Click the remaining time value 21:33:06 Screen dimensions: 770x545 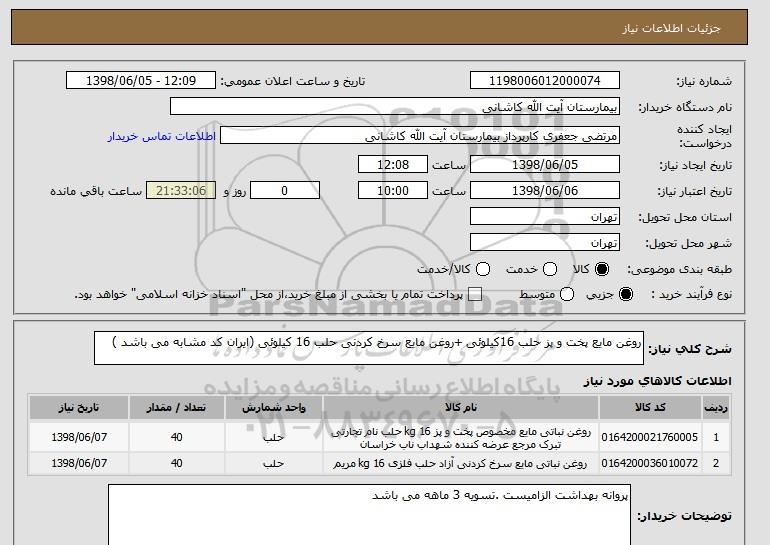[181, 191]
